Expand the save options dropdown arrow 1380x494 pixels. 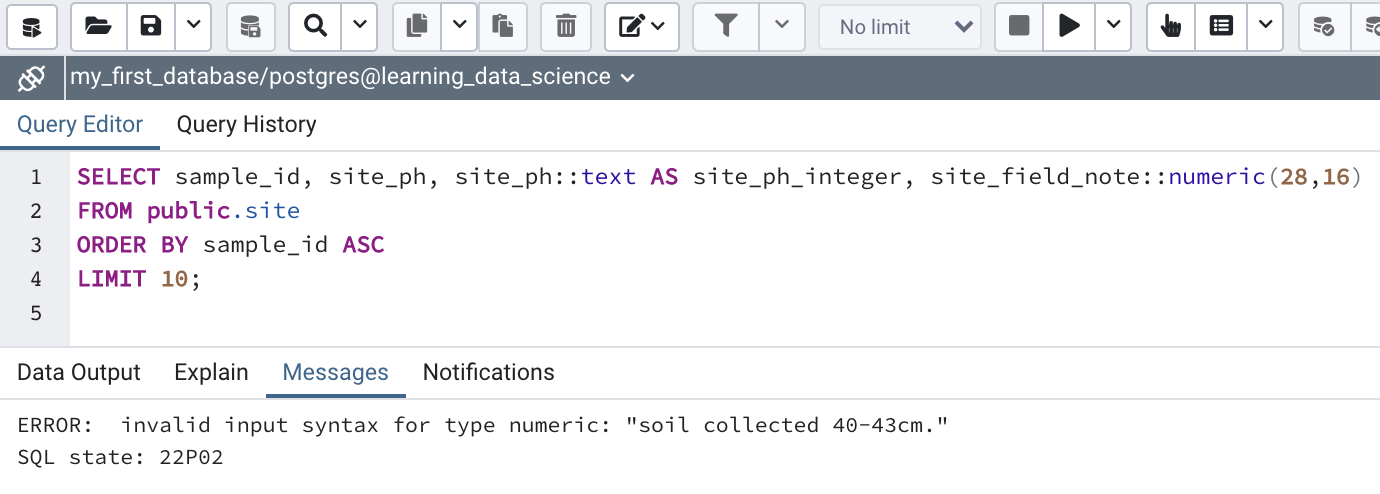pyautogui.click(x=194, y=27)
